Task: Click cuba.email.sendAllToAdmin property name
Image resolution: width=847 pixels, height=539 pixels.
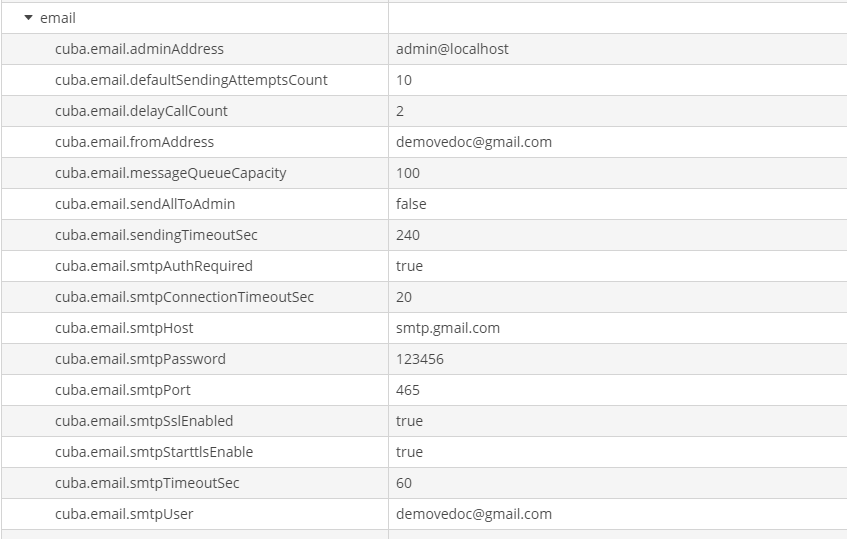Action: tap(145, 204)
